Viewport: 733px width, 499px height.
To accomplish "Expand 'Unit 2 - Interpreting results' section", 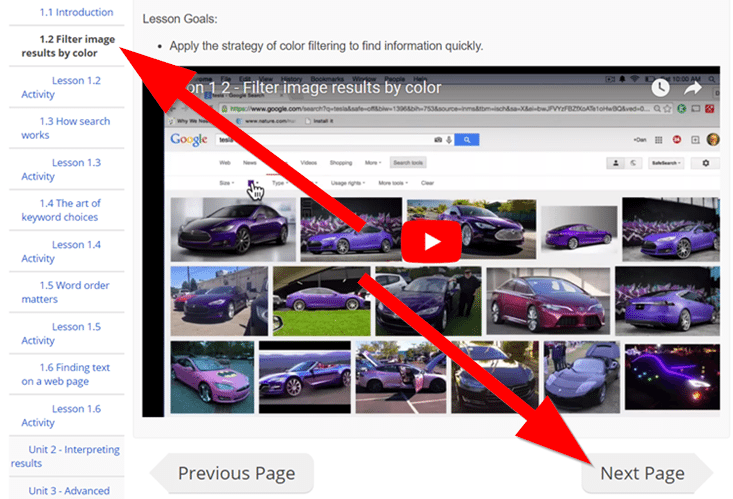I will (x=65, y=456).
